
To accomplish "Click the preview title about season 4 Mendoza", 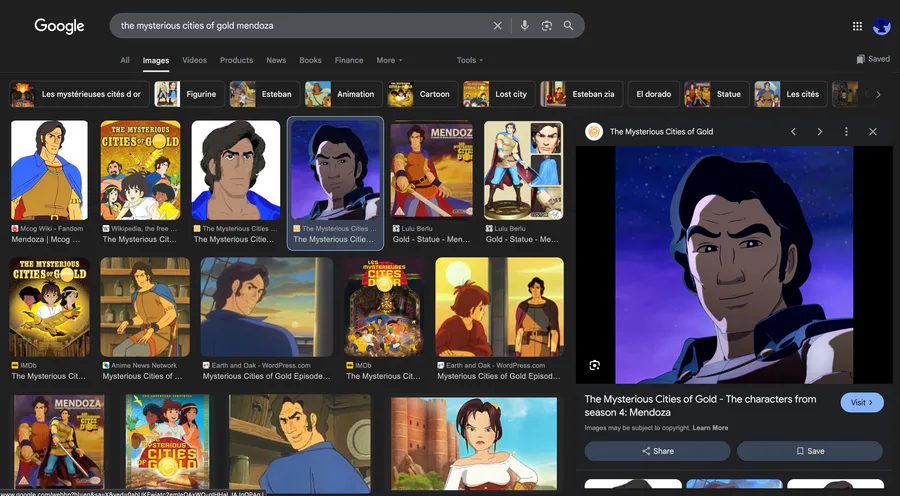I will click(700, 406).
